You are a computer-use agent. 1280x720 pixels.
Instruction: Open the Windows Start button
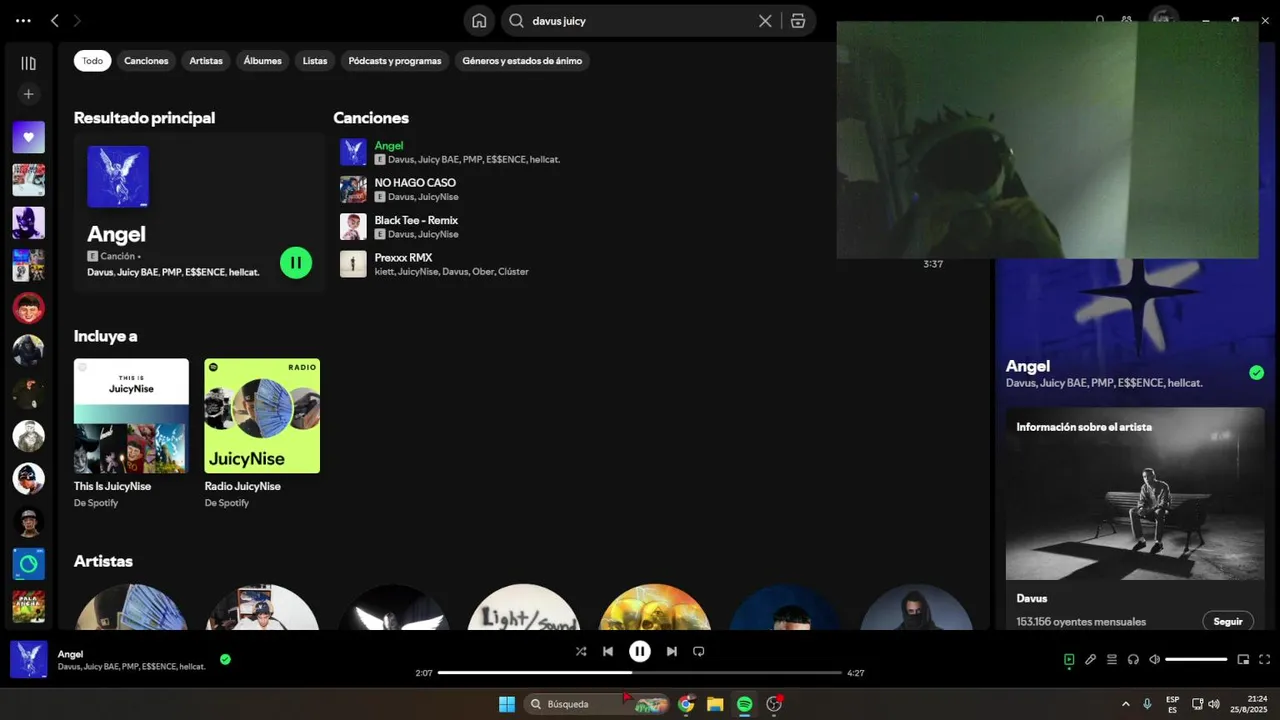(x=507, y=704)
